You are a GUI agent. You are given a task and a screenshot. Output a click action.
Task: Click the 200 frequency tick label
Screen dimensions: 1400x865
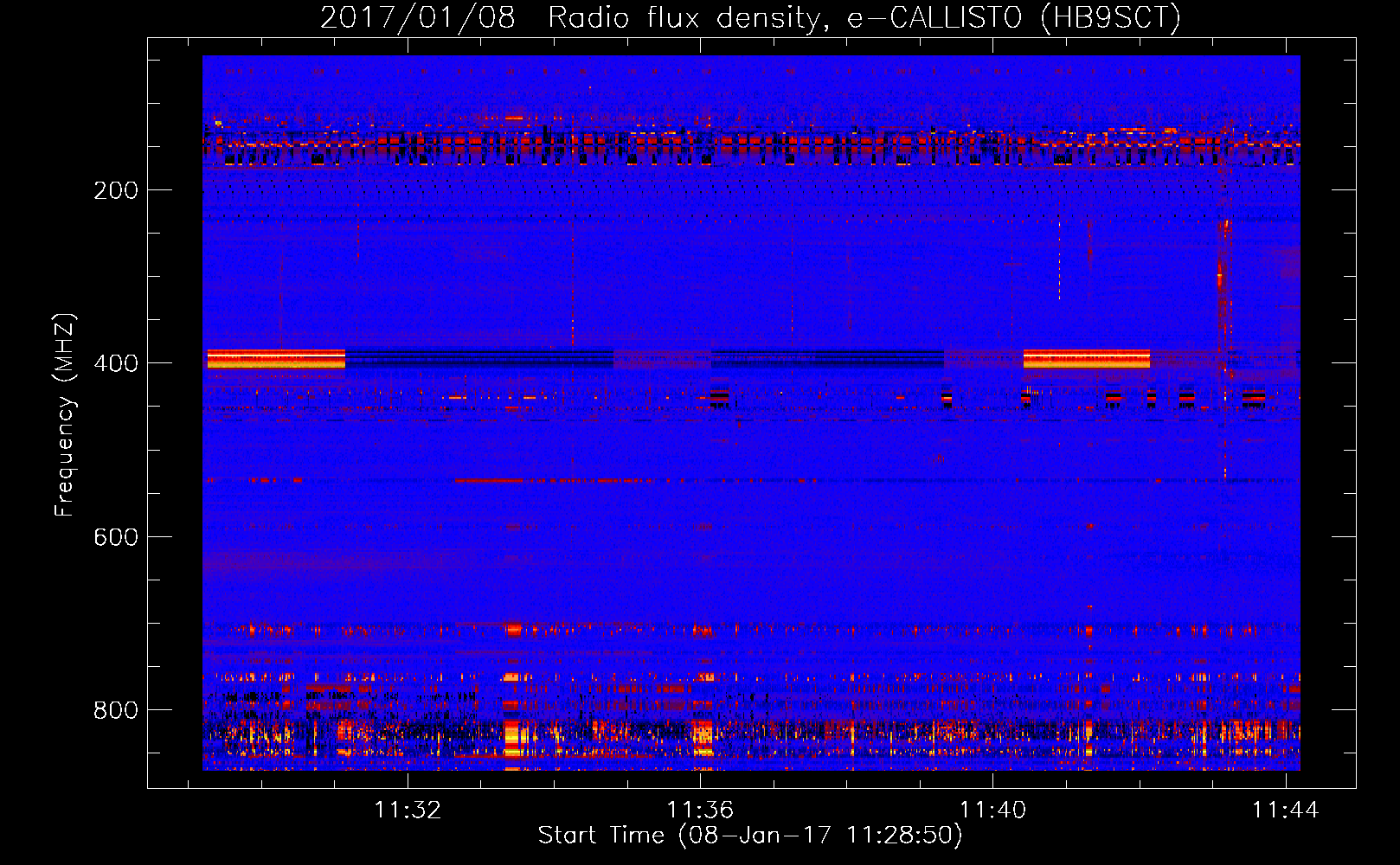pyautogui.click(x=116, y=190)
